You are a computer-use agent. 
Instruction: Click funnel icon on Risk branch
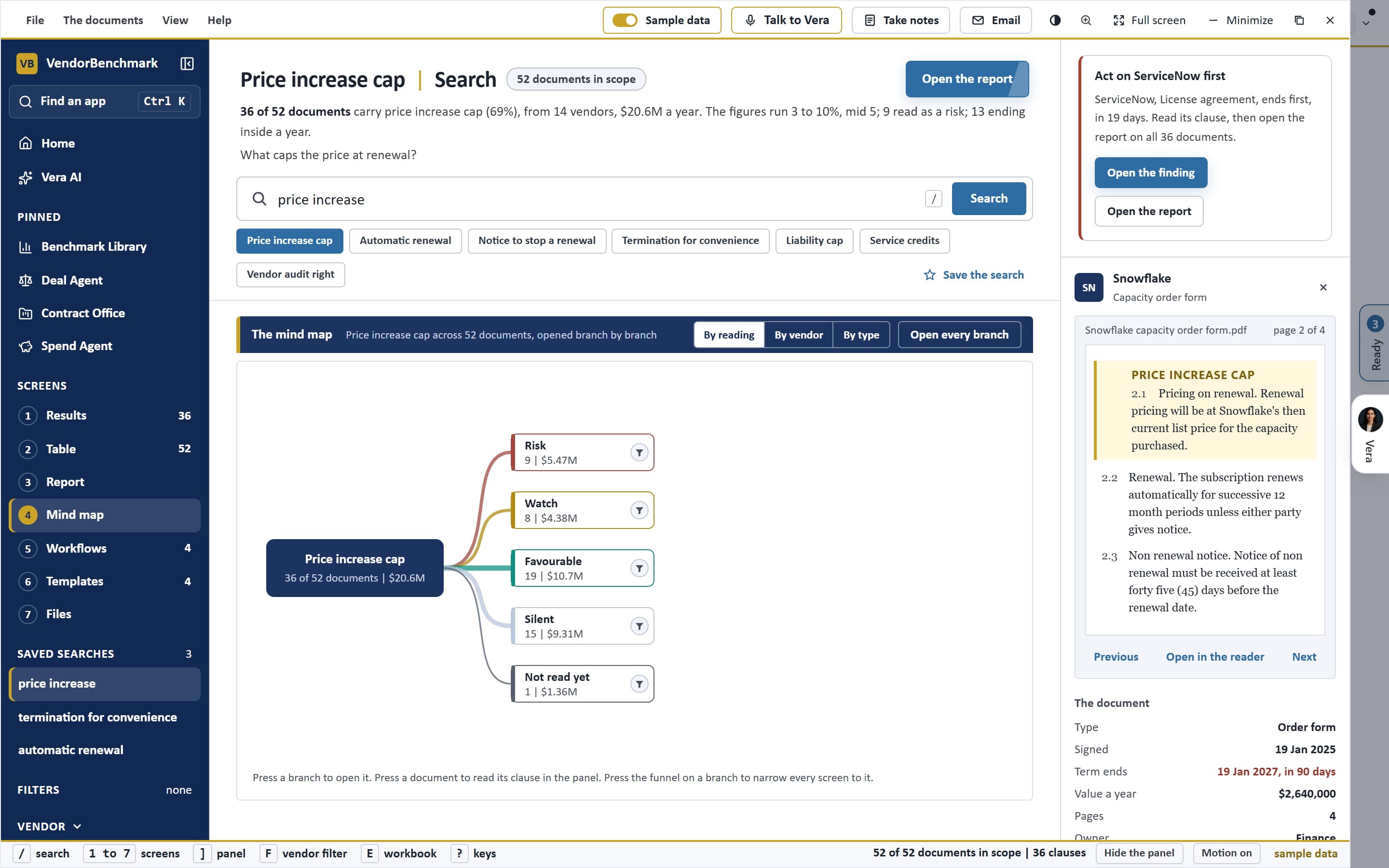(x=639, y=452)
